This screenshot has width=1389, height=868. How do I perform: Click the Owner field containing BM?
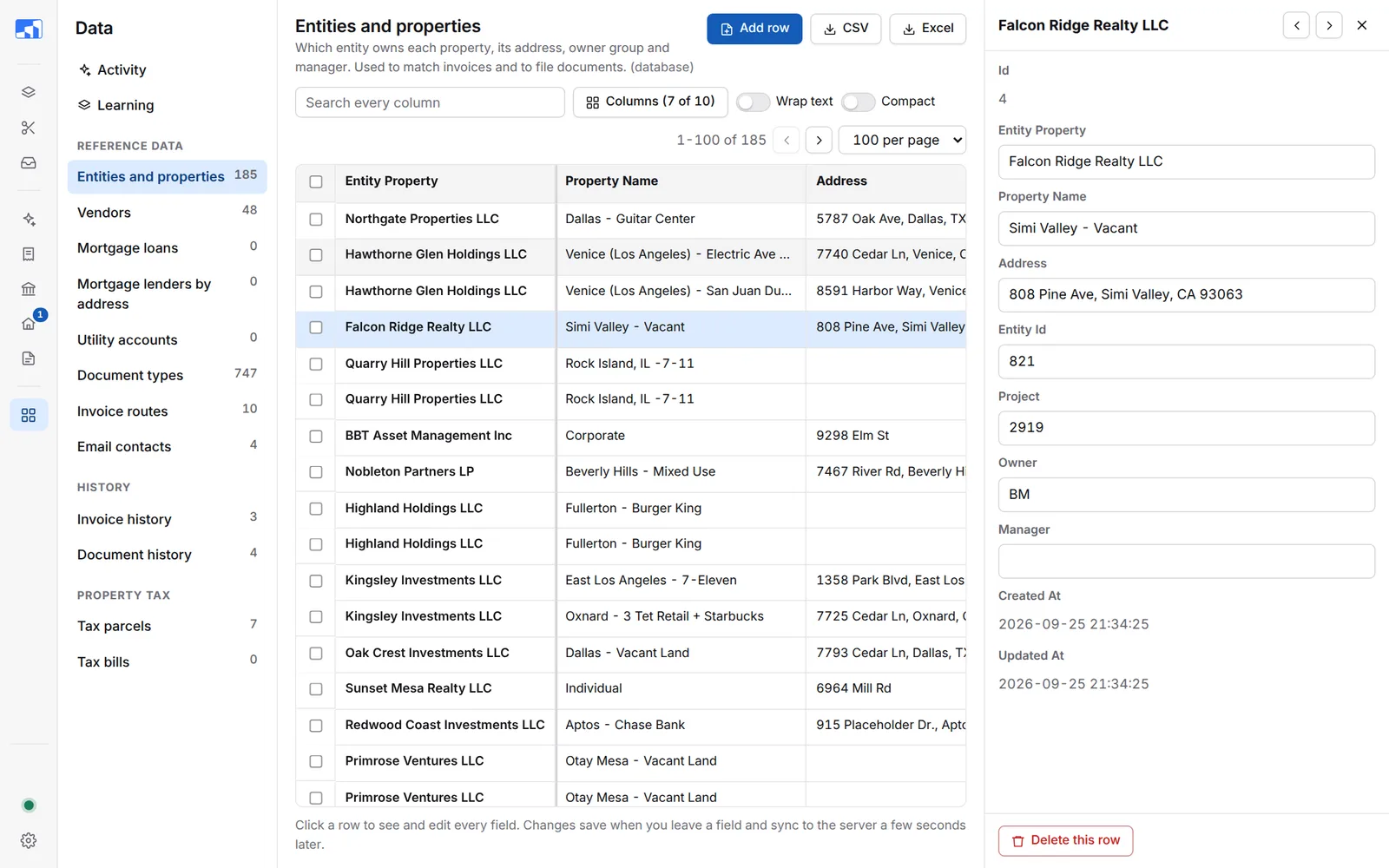tap(1186, 495)
